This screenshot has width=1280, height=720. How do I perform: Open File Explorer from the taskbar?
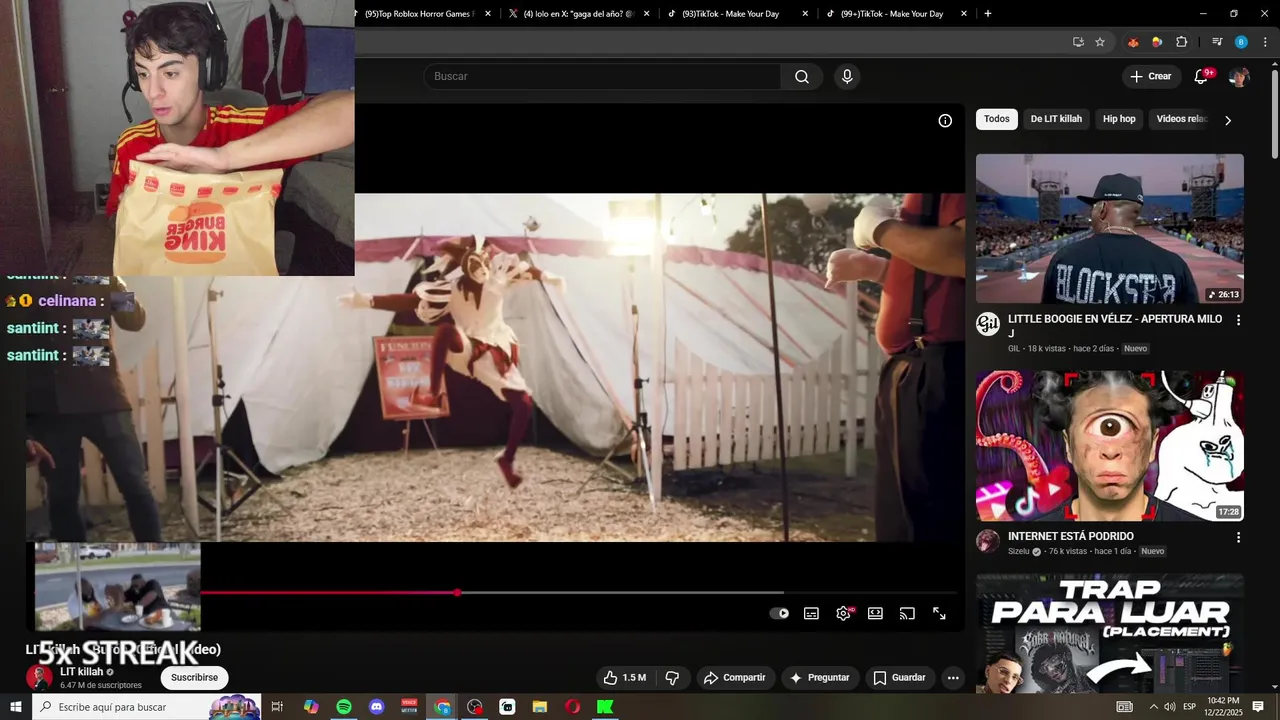point(540,707)
